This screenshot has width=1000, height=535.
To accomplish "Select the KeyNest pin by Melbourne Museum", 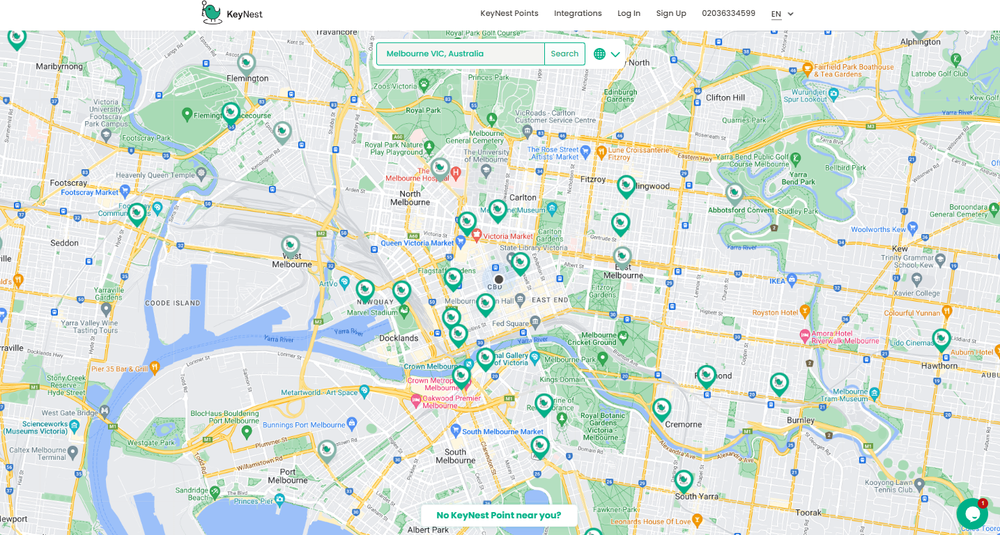I will click(x=497, y=211).
